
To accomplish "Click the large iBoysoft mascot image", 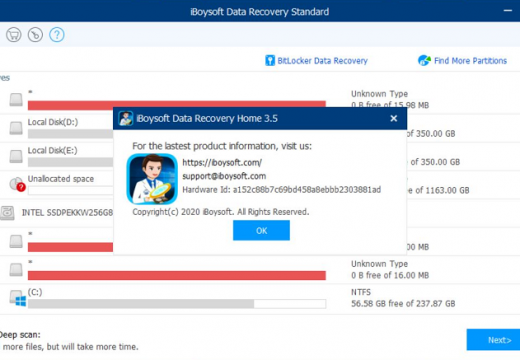I will [152, 179].
